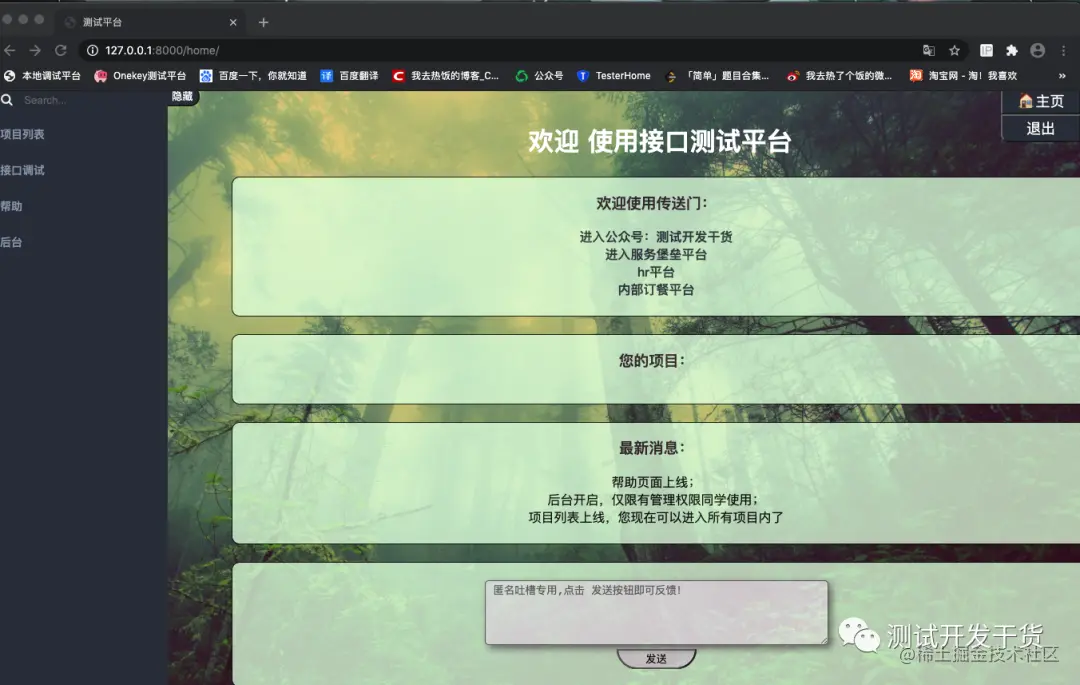The height and width of the screenshot is (685, 1080).
Task: Reload the page with the refresh icon
Action: pos(61,49)
